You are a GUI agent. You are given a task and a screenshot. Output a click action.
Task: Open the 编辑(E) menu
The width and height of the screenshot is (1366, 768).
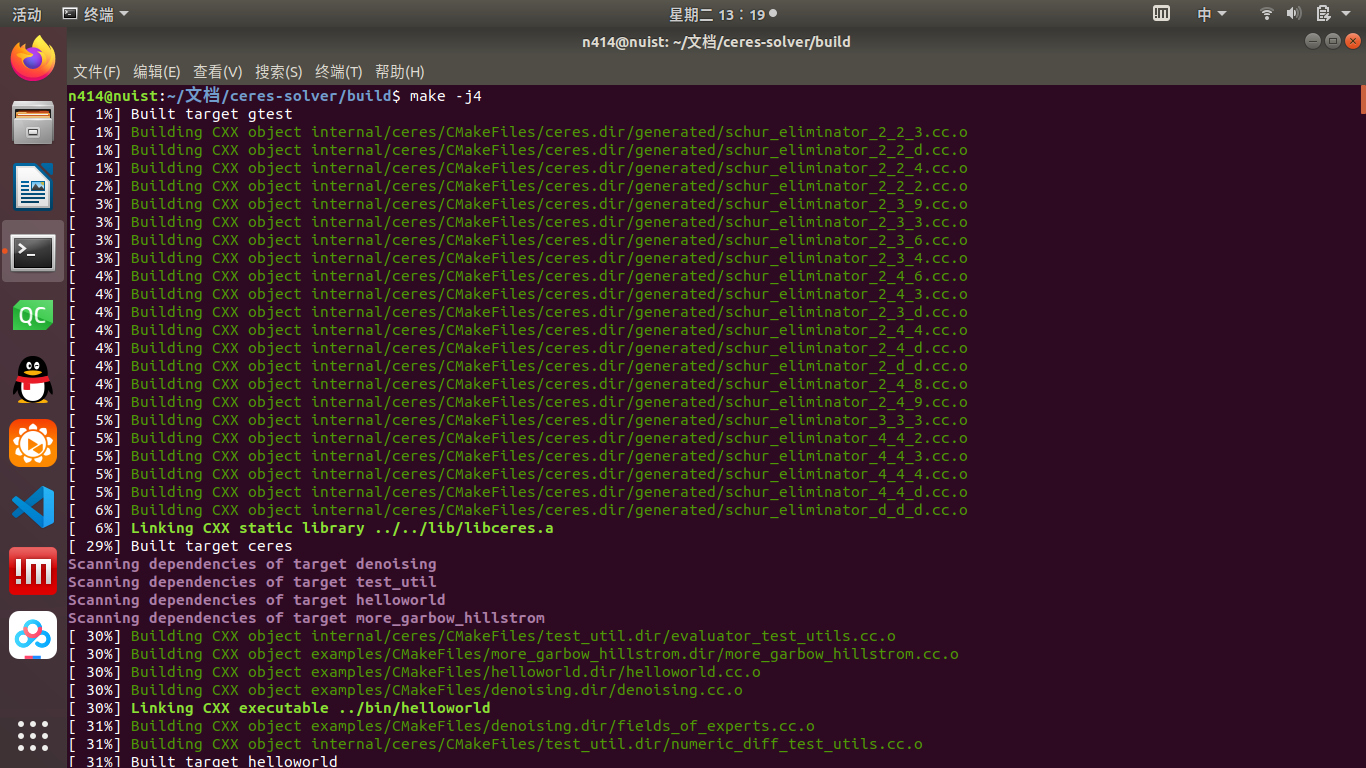pyautogui.click(x=156, y=72)
